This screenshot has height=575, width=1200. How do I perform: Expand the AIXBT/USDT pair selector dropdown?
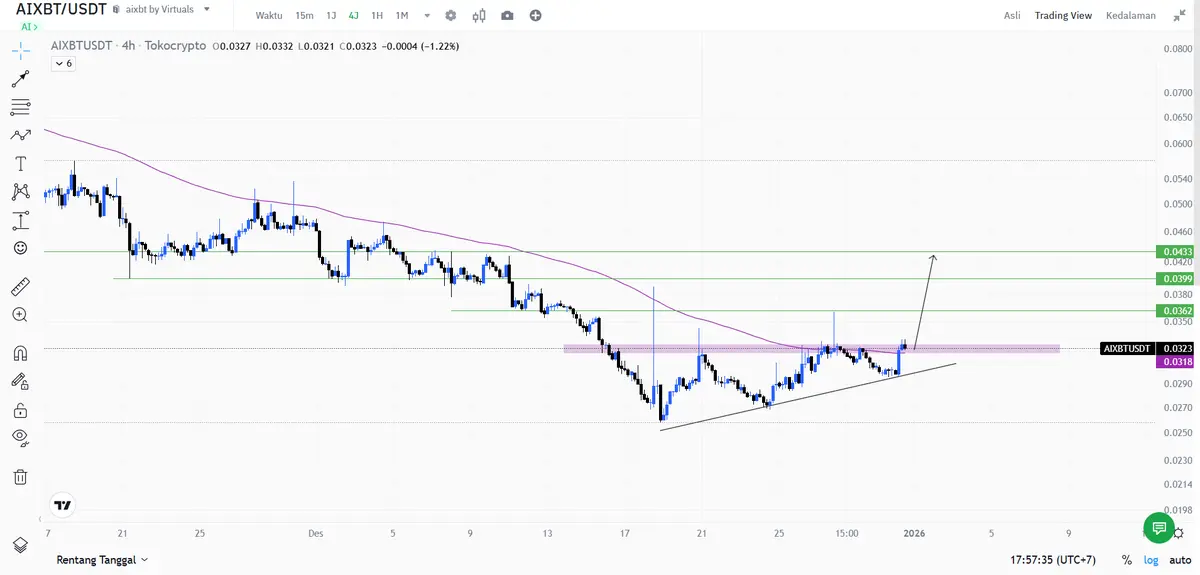tap(207, 9)
